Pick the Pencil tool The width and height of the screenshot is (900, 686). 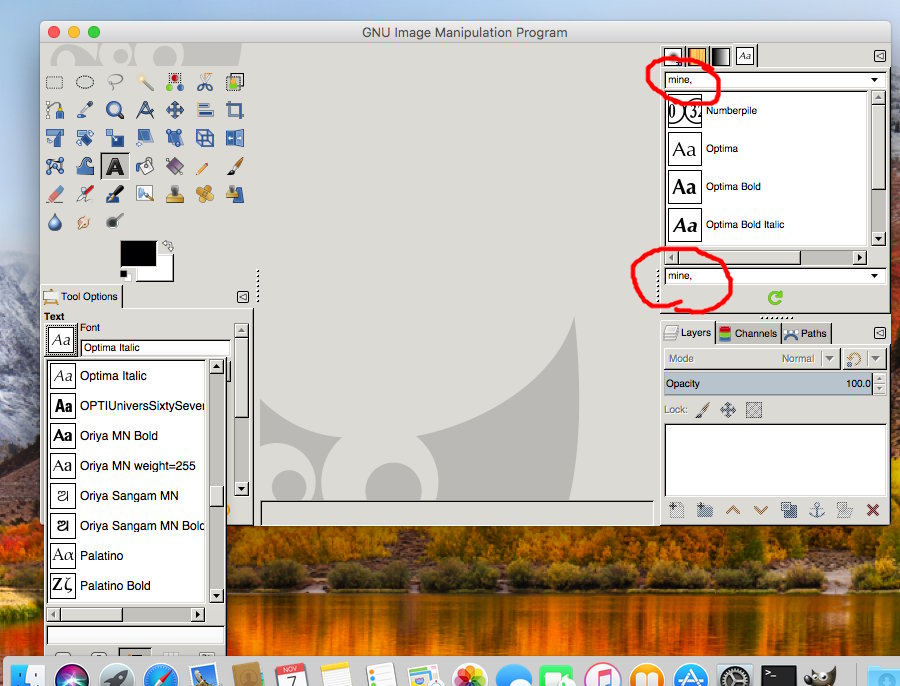point(202,168)
